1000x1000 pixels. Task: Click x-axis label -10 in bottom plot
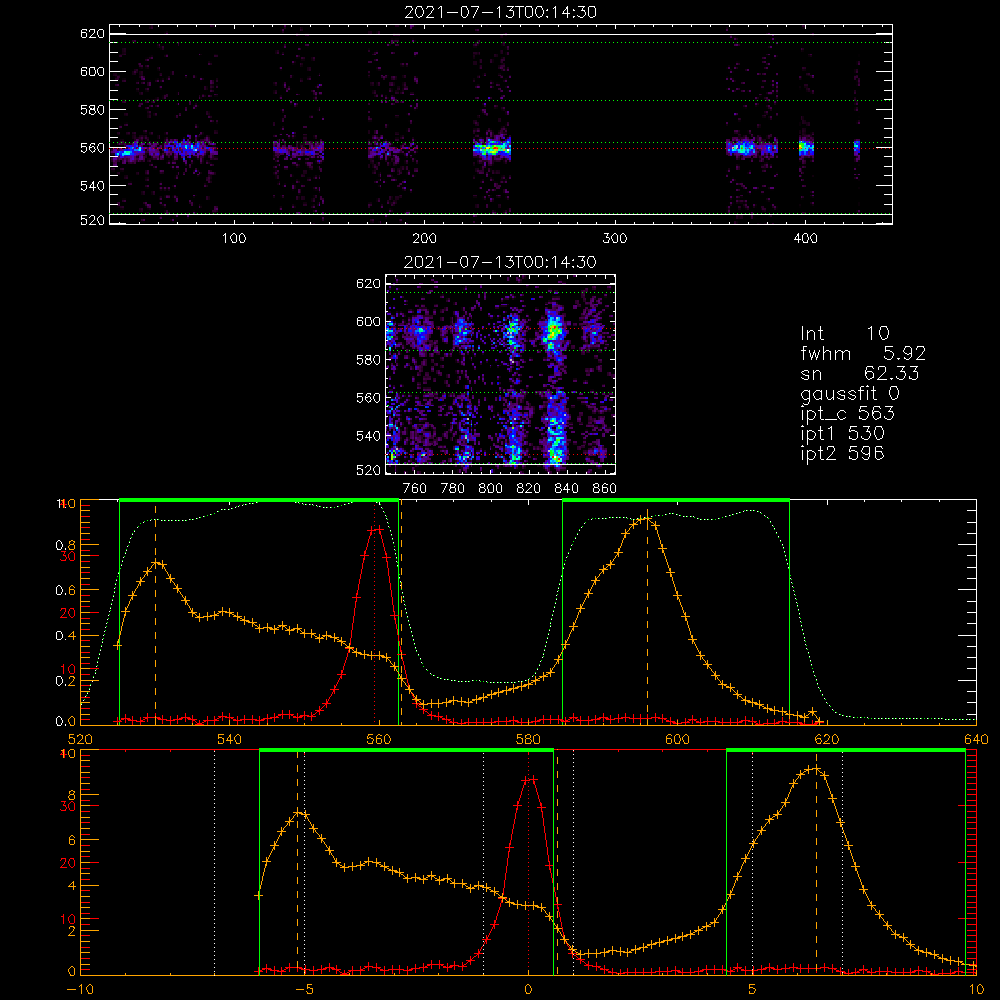(80, 989)
